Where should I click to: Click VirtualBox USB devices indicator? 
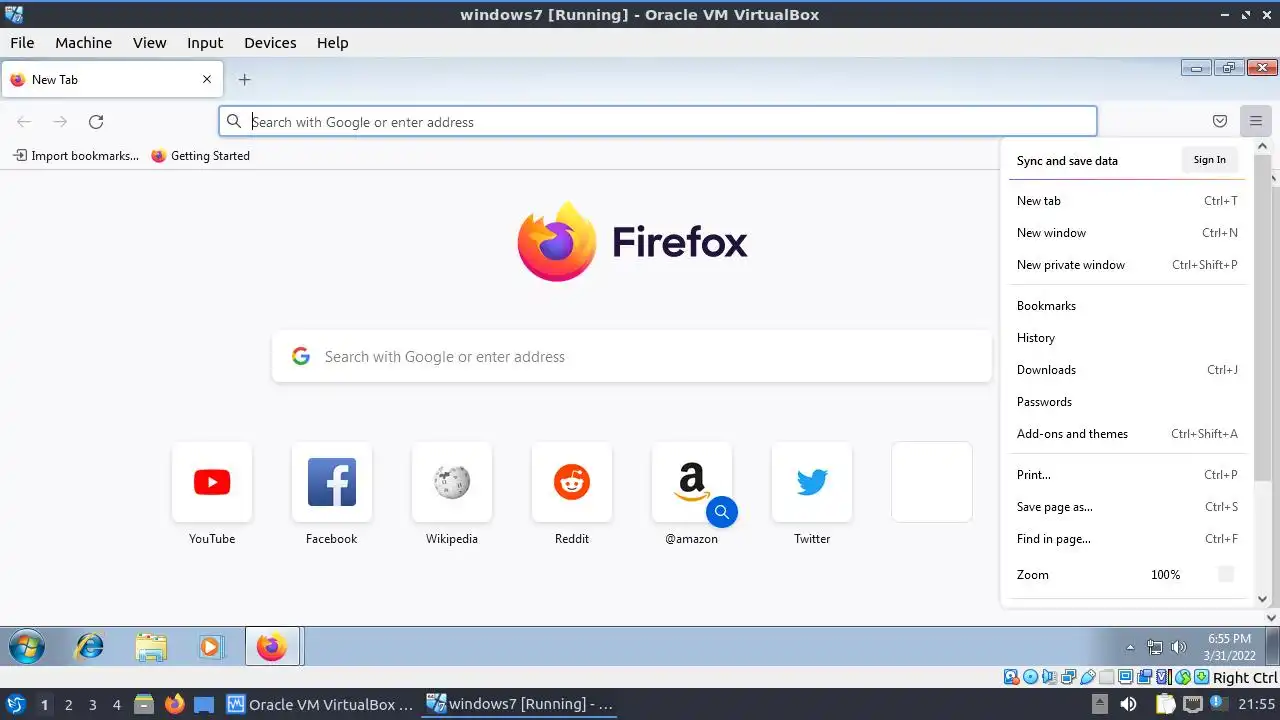tap(1087, 677)
